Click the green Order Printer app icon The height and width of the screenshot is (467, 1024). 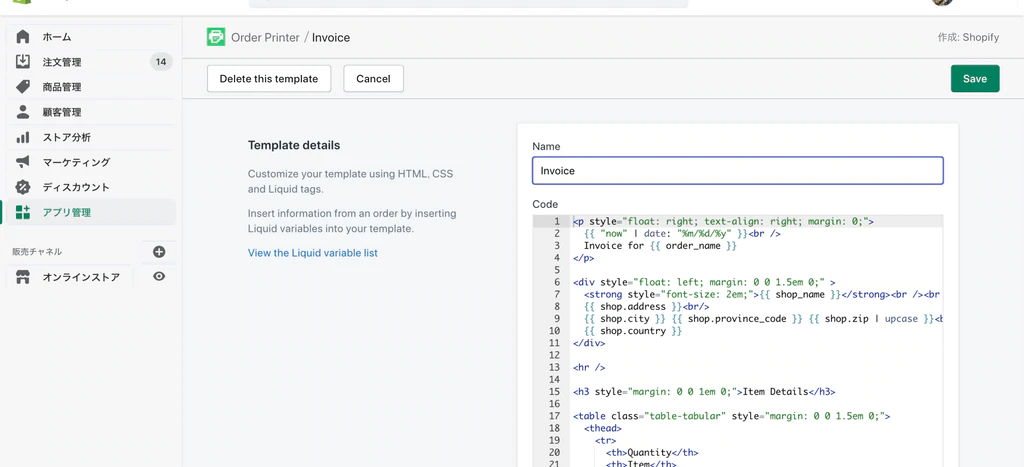tap(216, 37)
